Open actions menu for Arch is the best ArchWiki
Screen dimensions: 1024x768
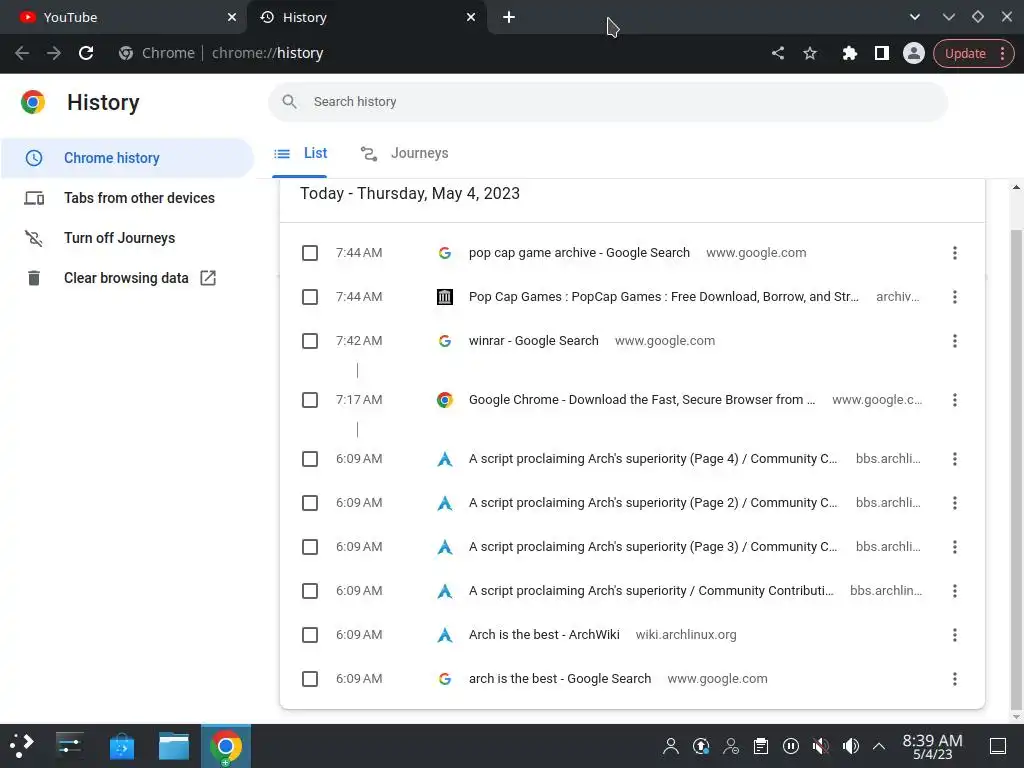pos(954,635)
